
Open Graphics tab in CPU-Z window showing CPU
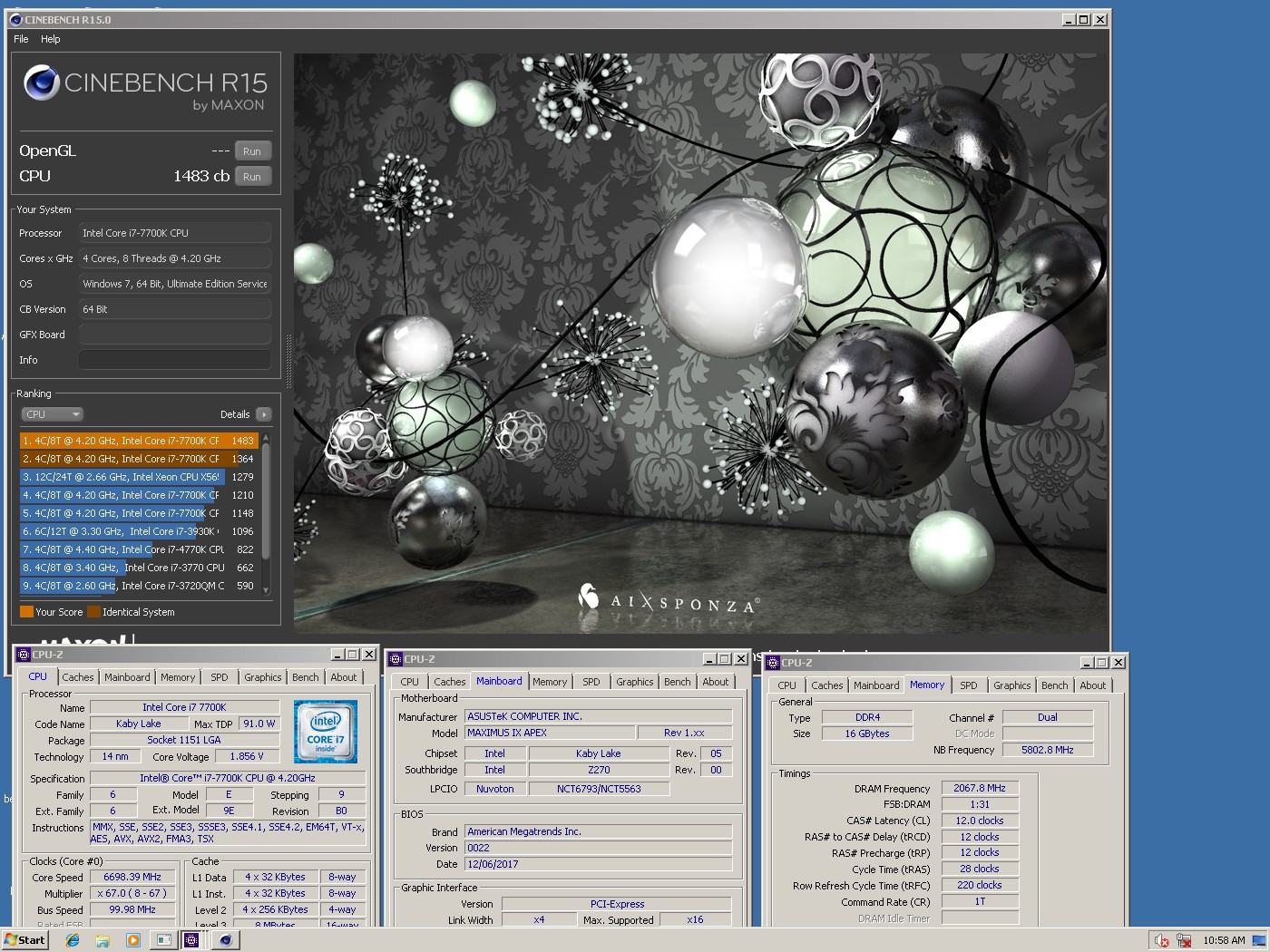263,677
